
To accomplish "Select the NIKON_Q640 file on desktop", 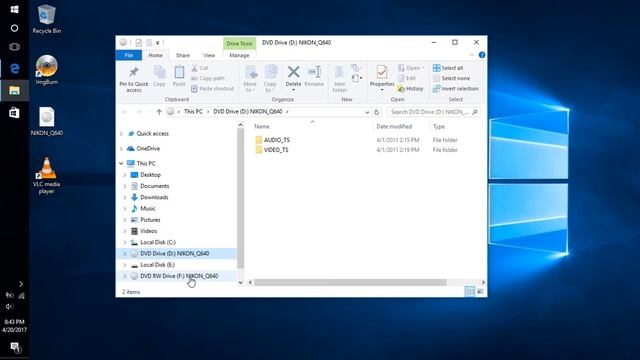I will tap(47, 121).
